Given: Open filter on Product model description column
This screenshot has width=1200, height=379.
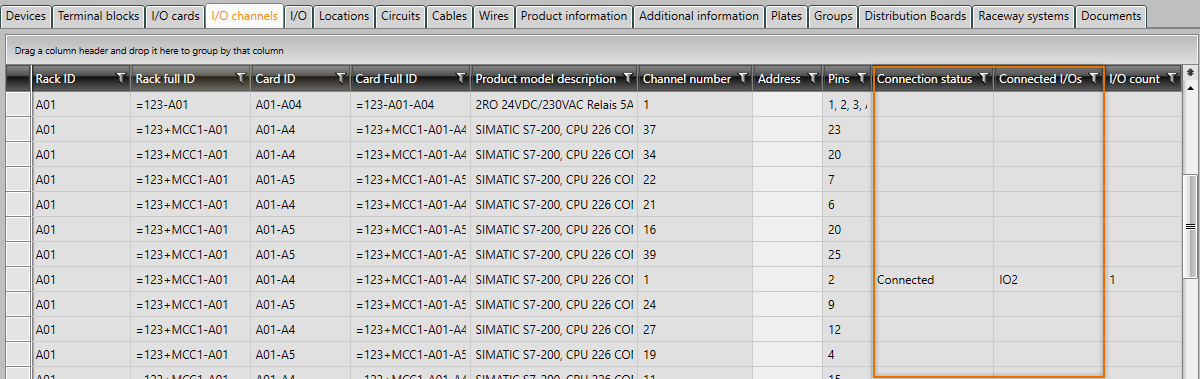Looking at the screenshot, I should [627, 78].
